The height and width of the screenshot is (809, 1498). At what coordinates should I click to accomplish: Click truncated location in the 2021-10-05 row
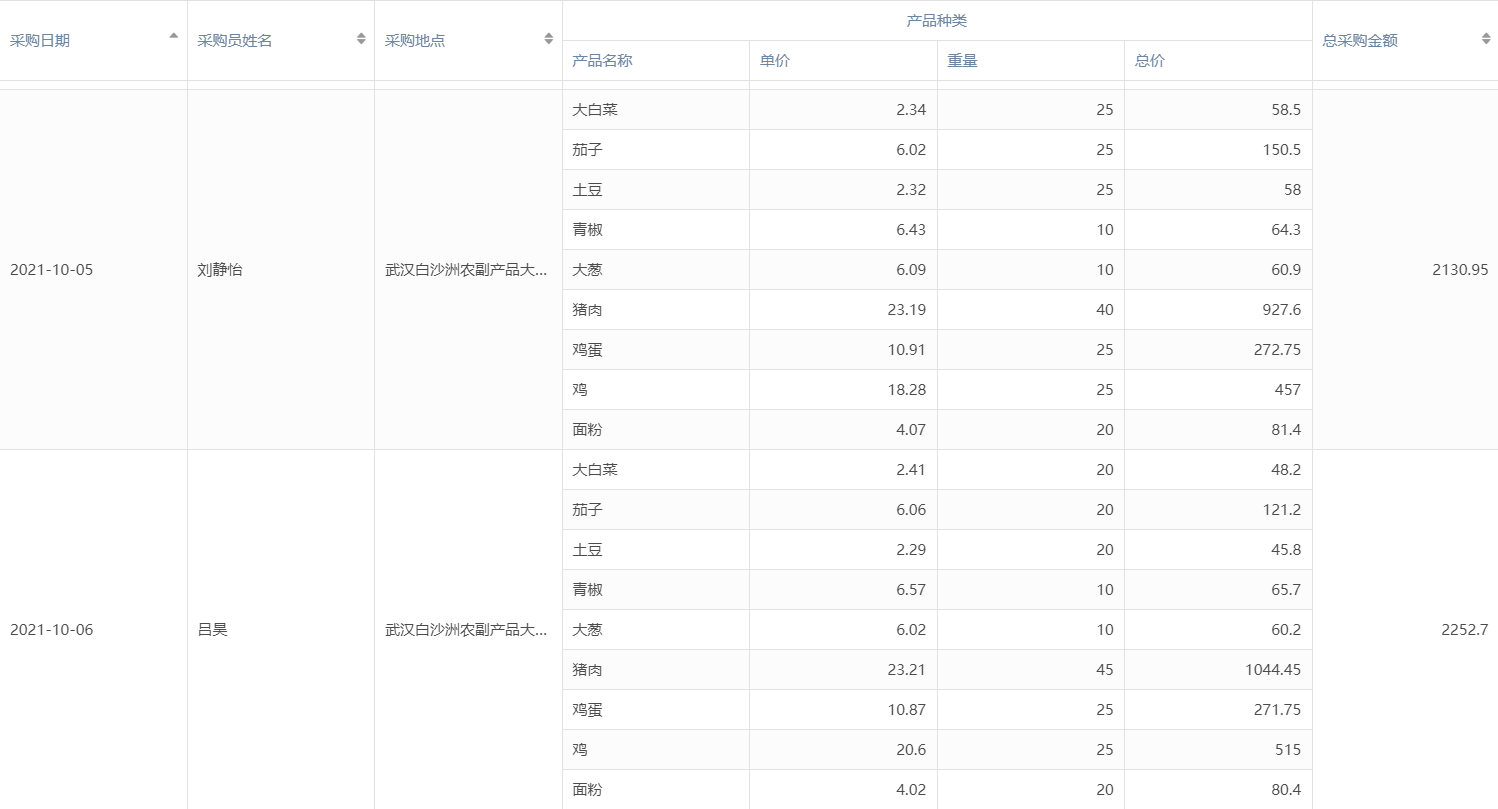(x=466, y=270)
